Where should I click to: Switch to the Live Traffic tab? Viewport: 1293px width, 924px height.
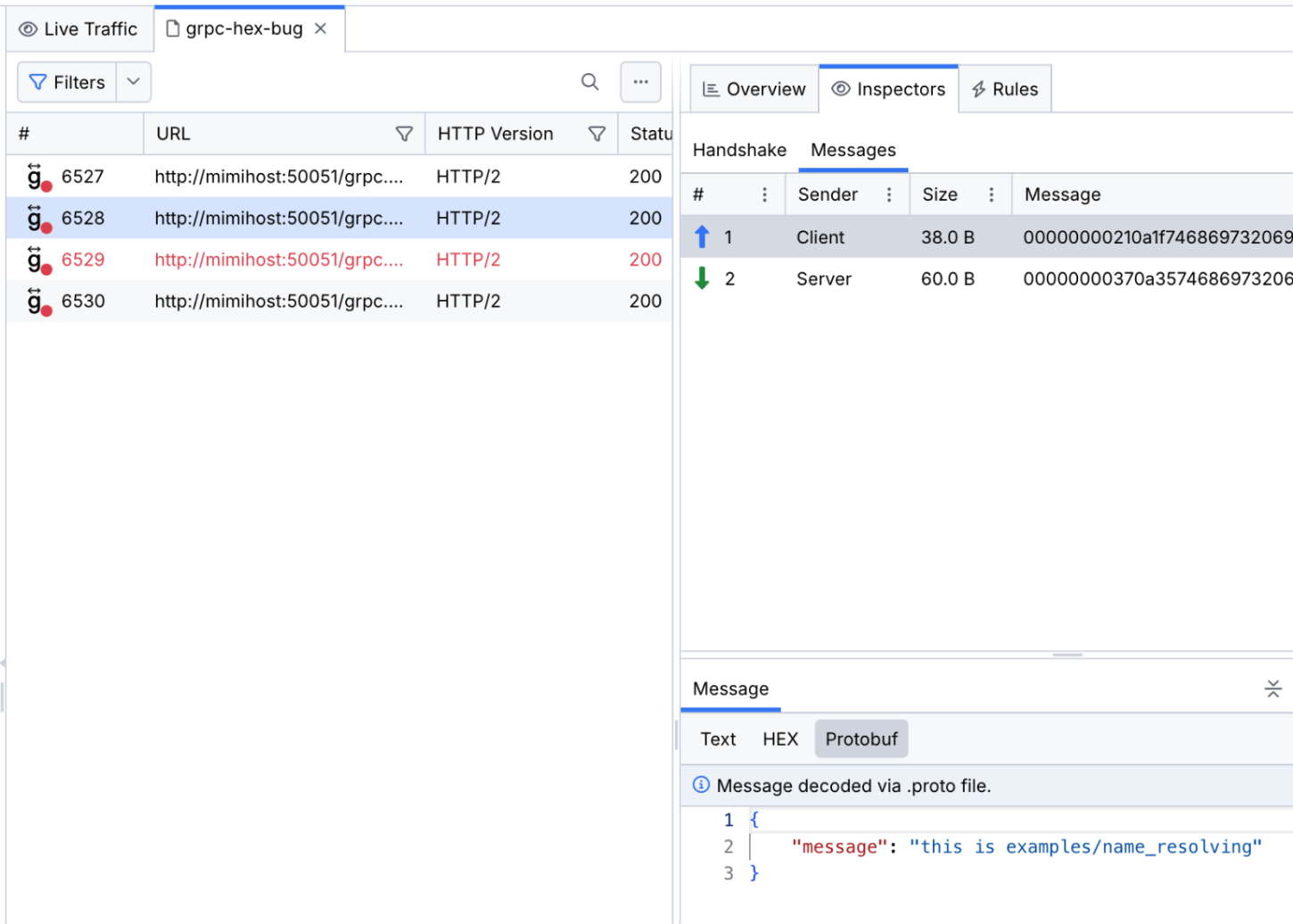[x=78, y=29]
